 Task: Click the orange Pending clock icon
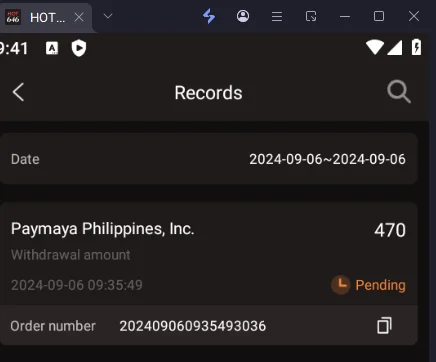point(341,285)
